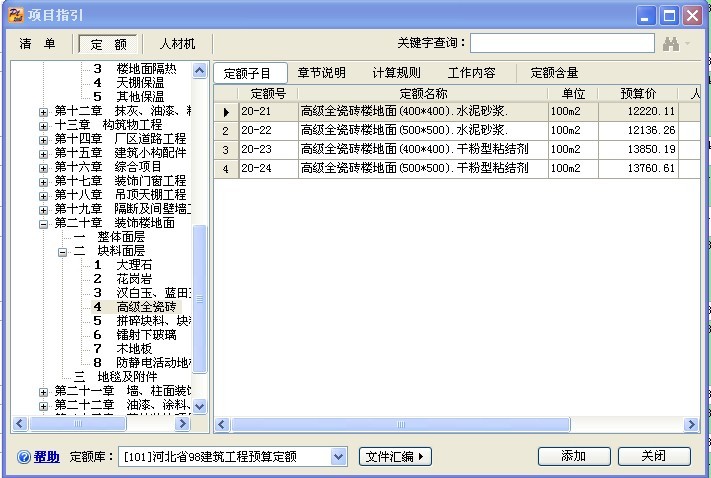Switch to the 人材机 tab
711x478 pixels.
coord(177,44)
